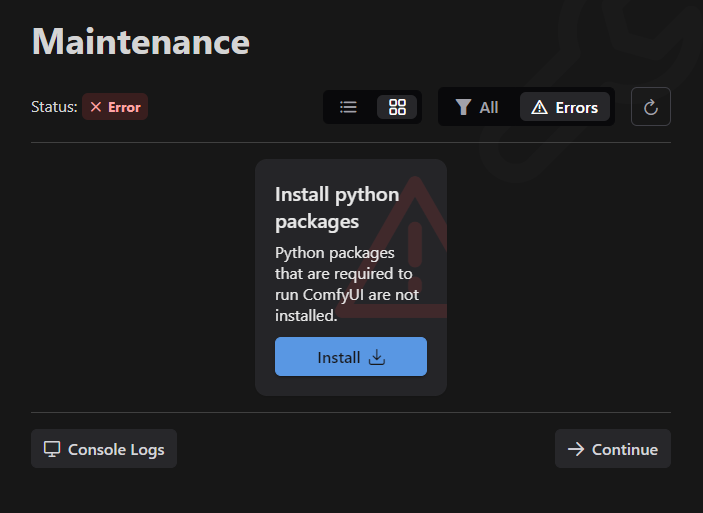Click the monitor icon beside Console Logs
Viewport: 703px width, 513px height.
point(52,449)
